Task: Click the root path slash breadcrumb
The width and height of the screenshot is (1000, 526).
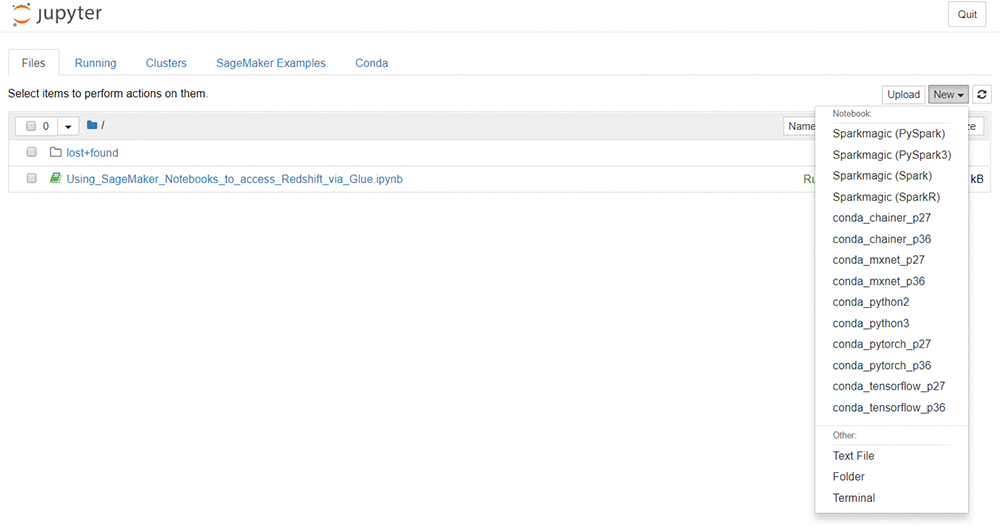Action: (103, 125)
